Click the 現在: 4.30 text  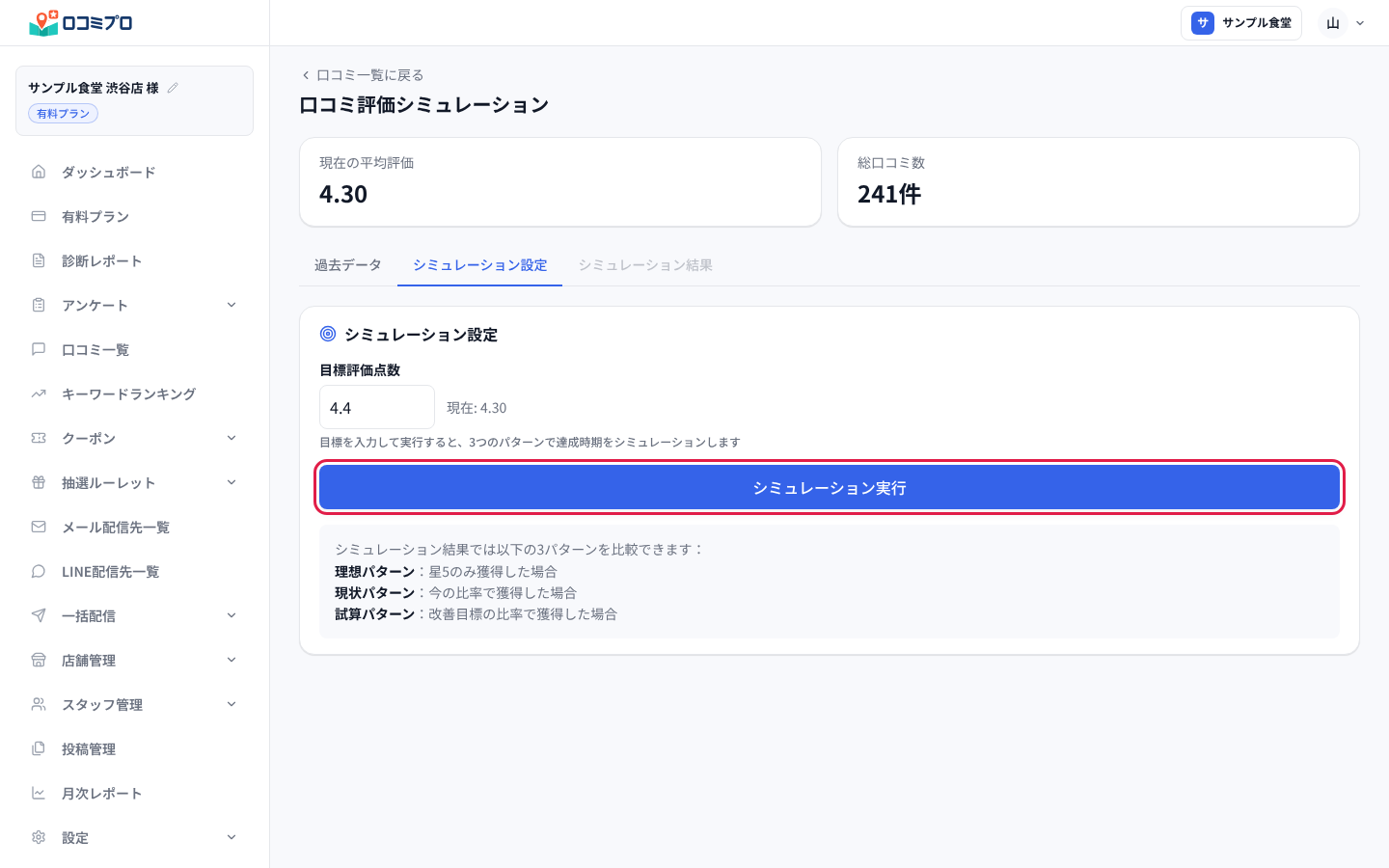pyautogui.click(x=477, y=408)
